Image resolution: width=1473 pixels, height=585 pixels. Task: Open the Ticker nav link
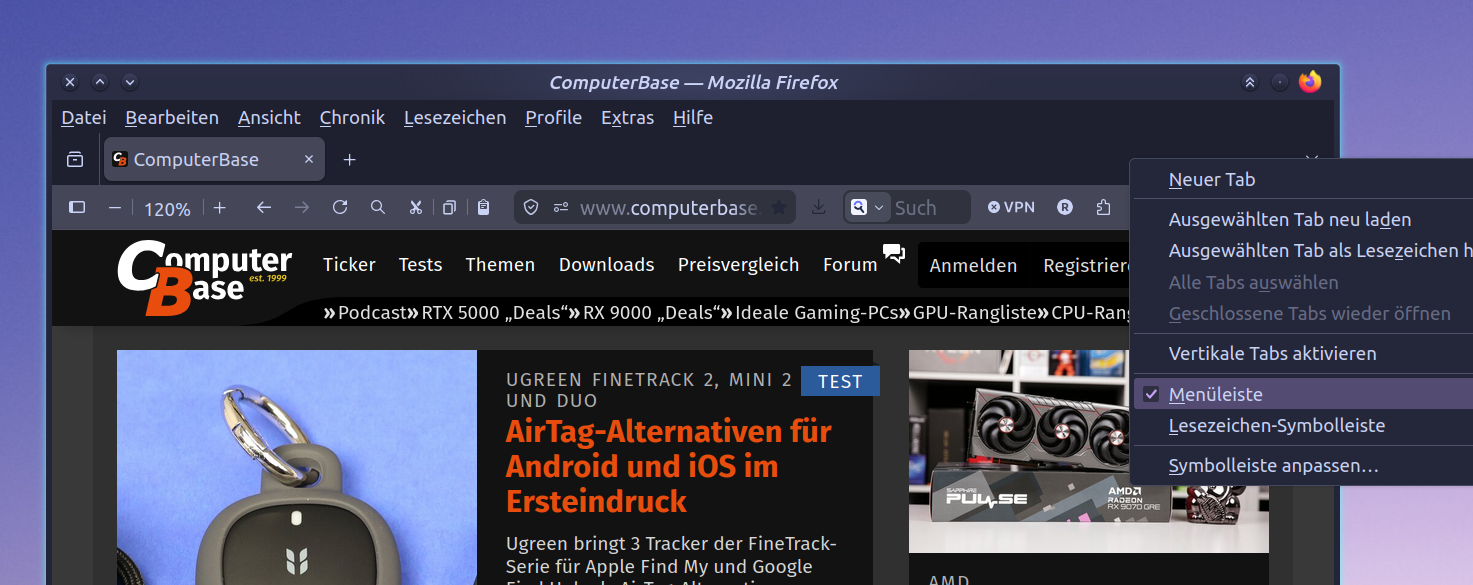pos(349,265)
